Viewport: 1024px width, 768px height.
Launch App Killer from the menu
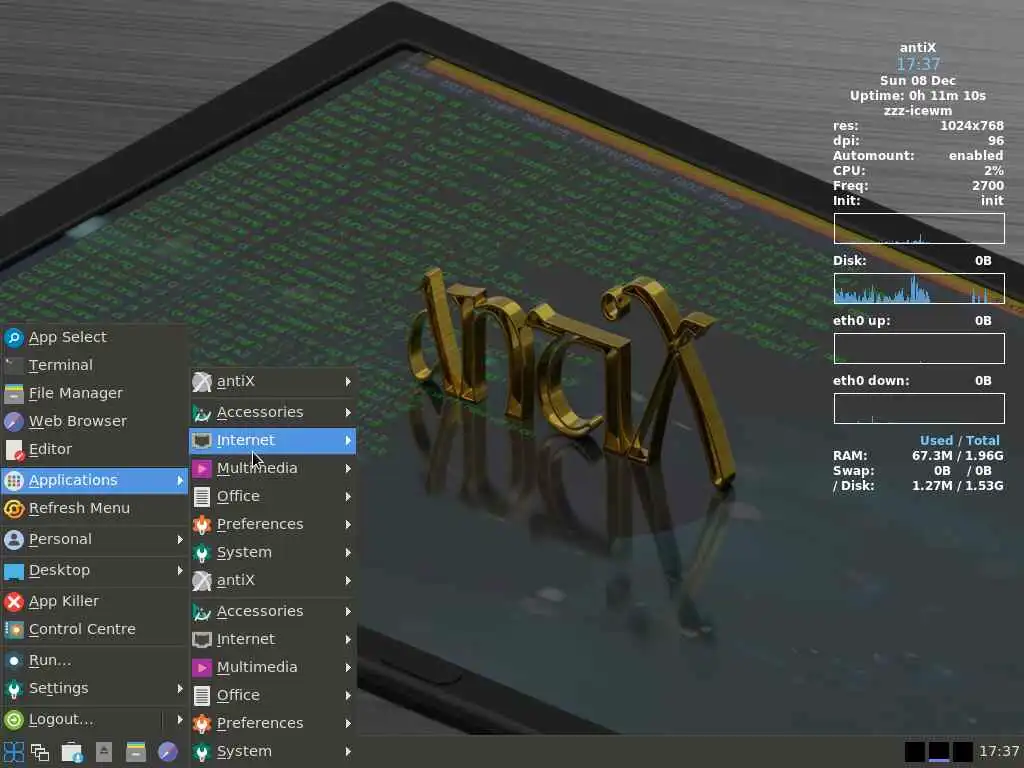pyautogui.click(x=95, y=601)
